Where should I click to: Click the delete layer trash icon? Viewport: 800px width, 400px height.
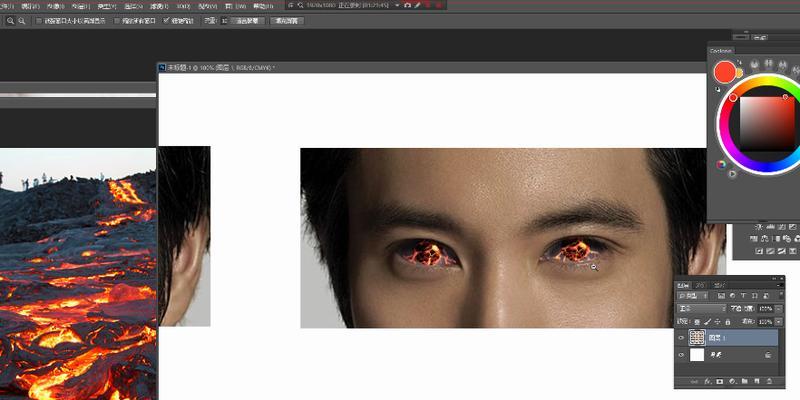pyautogui.click(x=769, y=381)
